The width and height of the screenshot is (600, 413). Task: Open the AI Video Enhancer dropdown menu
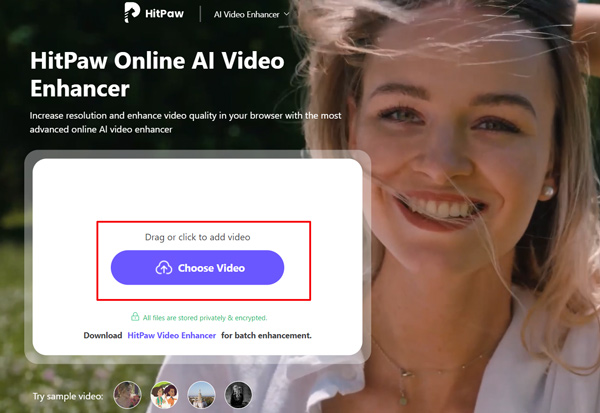pyautogui.click(x=251, y=15)
